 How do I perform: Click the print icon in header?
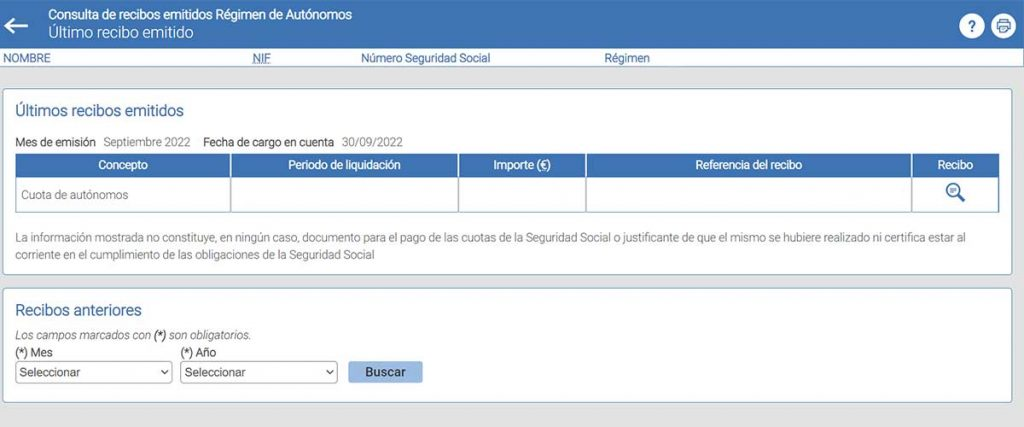1002,27
